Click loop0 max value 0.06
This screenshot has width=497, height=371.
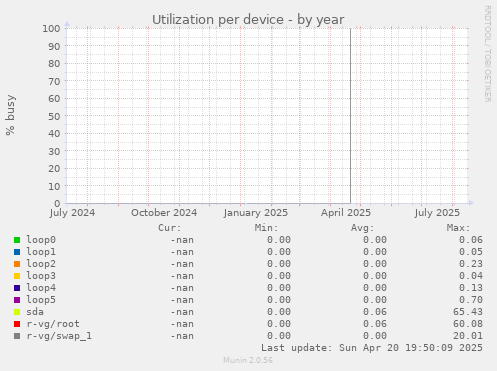click(x=471, y=240)
